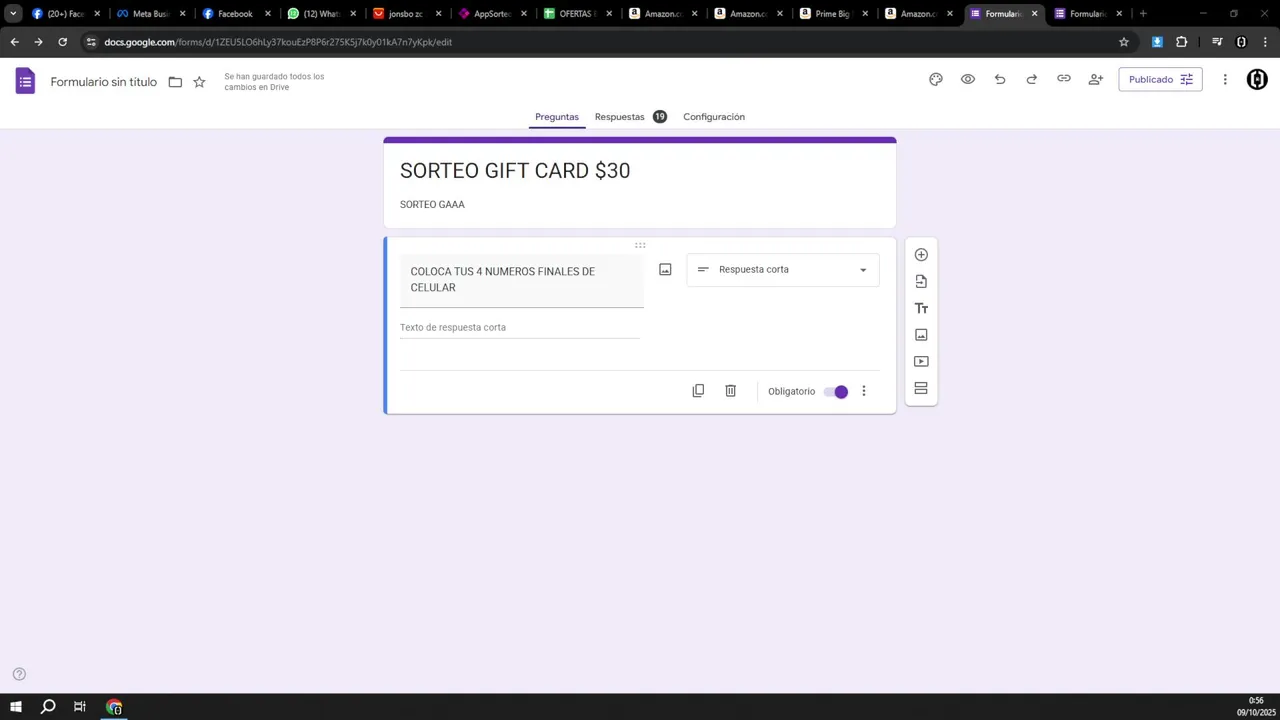Click the Texto de respuesta corta placeholder
The image size is (1280, 720).
pos(453,328)
